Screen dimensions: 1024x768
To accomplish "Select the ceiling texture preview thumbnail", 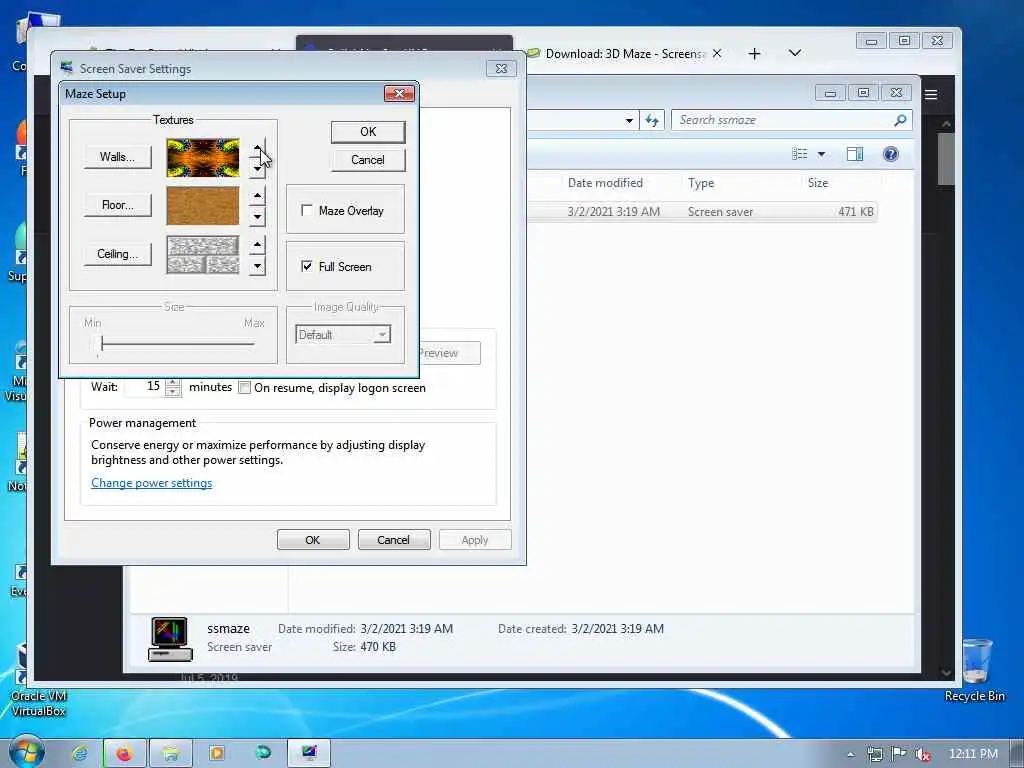I will click(x=203, y=254).
